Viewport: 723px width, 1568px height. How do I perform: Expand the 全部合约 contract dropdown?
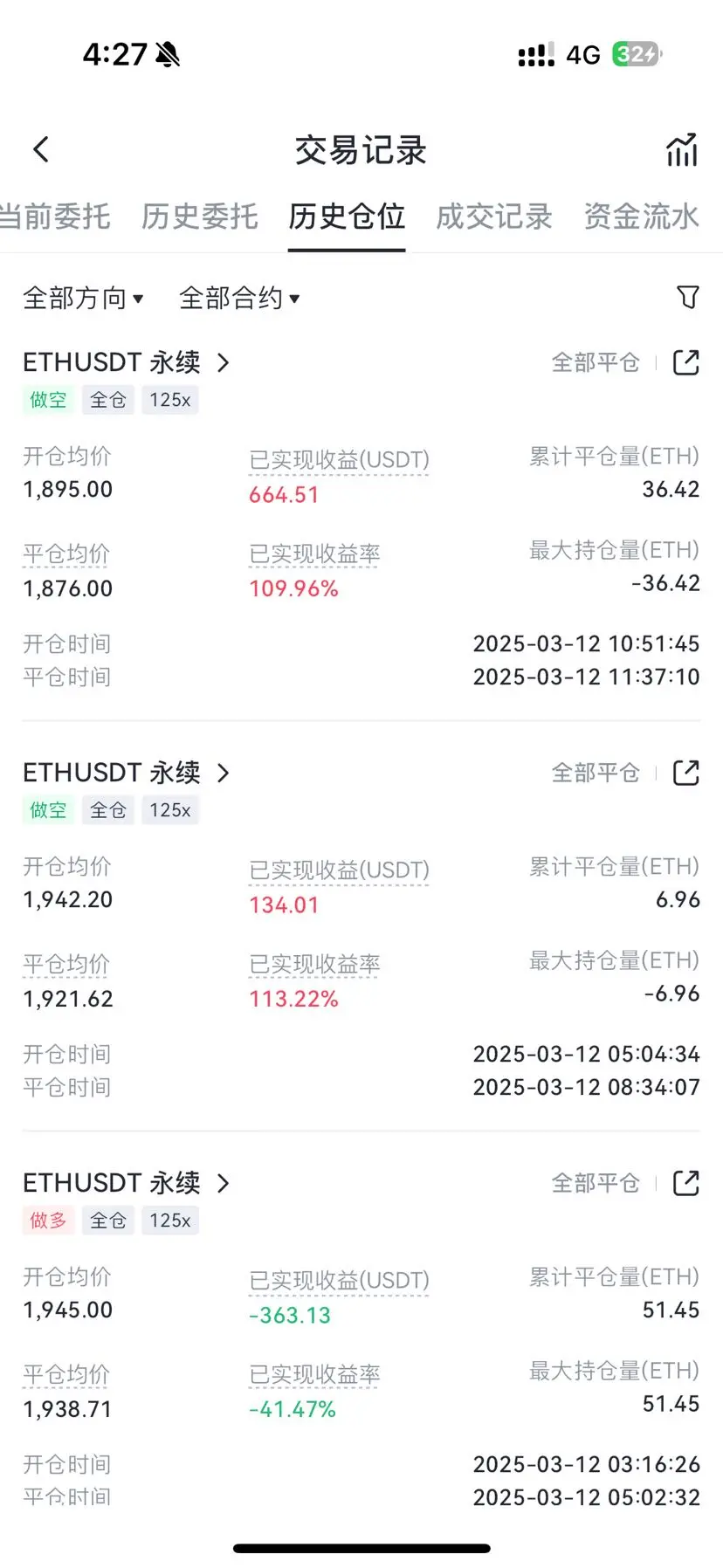(239, 298)
